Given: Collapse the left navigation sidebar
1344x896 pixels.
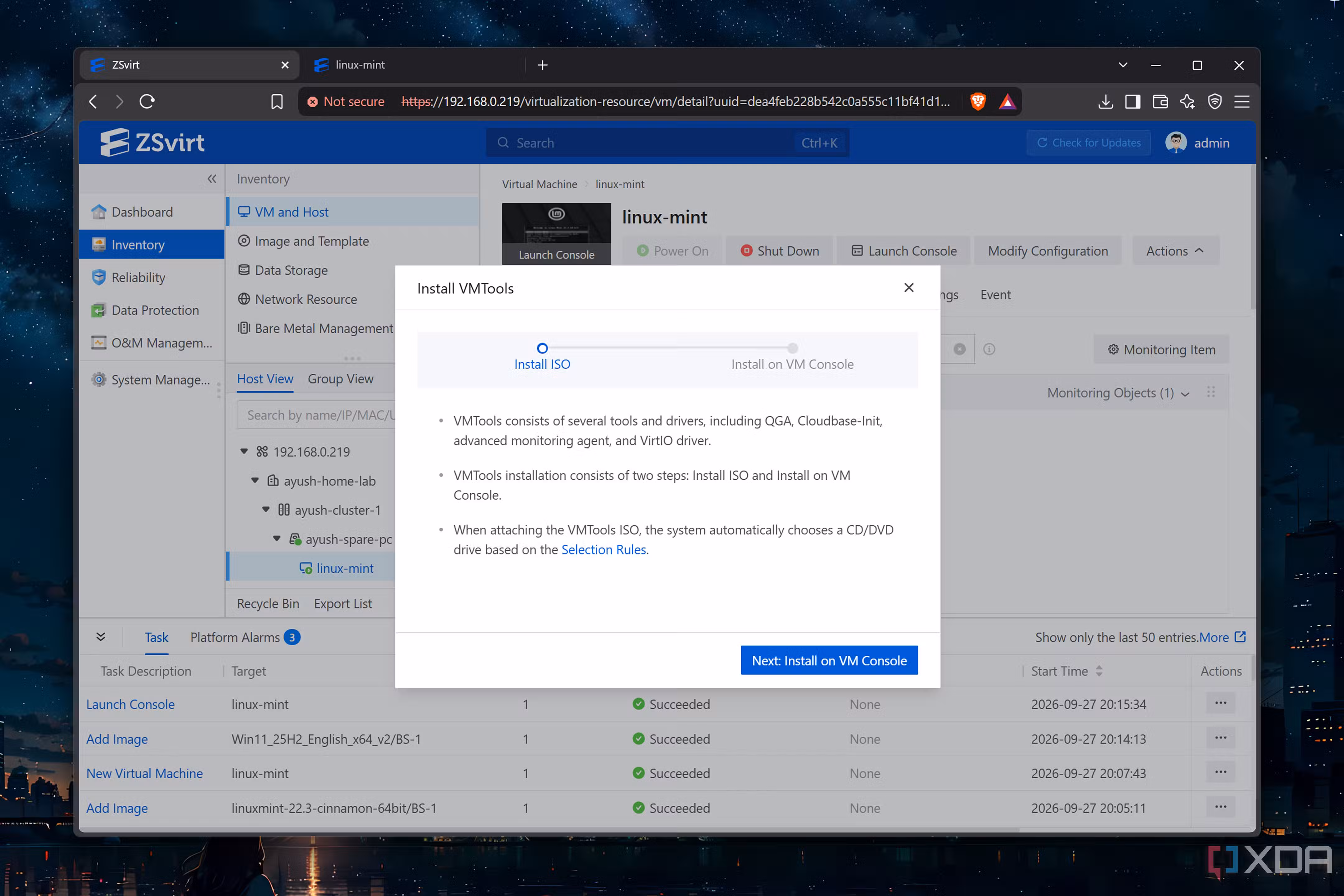Looking at the screenshot, I should (212, 179).
